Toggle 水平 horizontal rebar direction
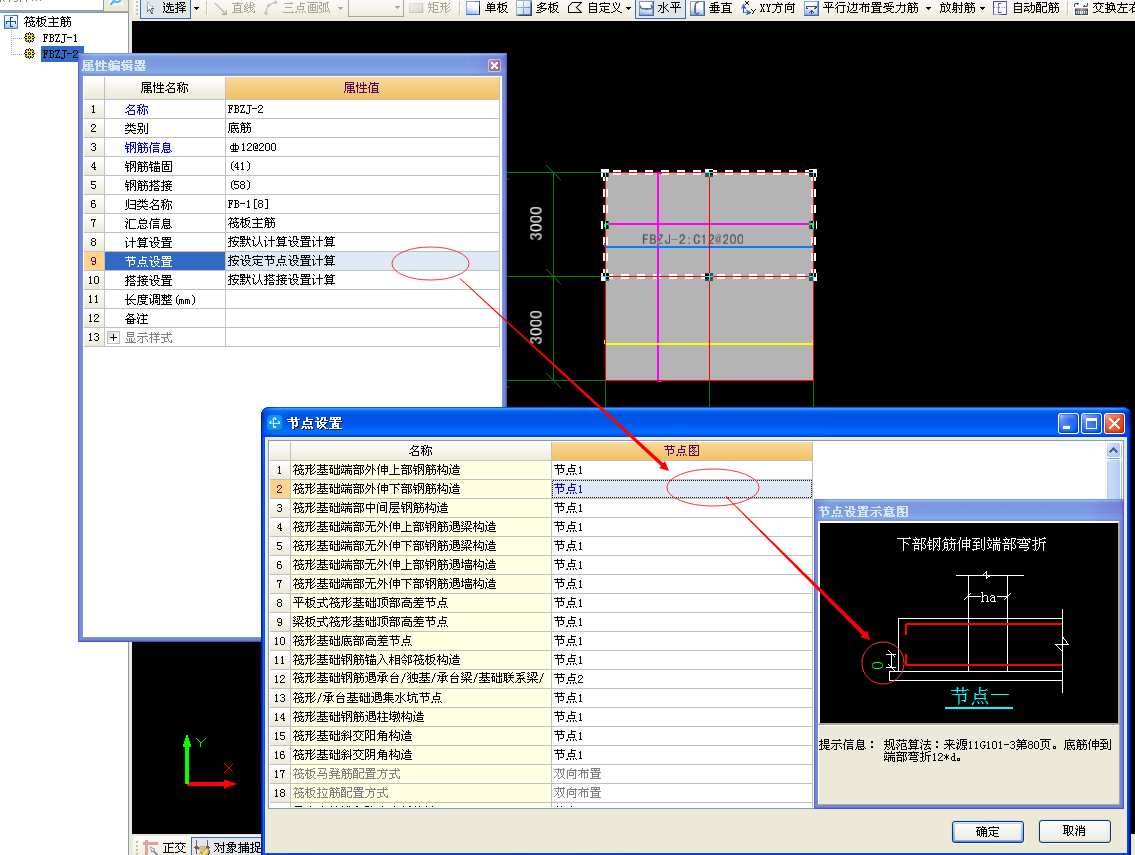 tap(660, 8)
